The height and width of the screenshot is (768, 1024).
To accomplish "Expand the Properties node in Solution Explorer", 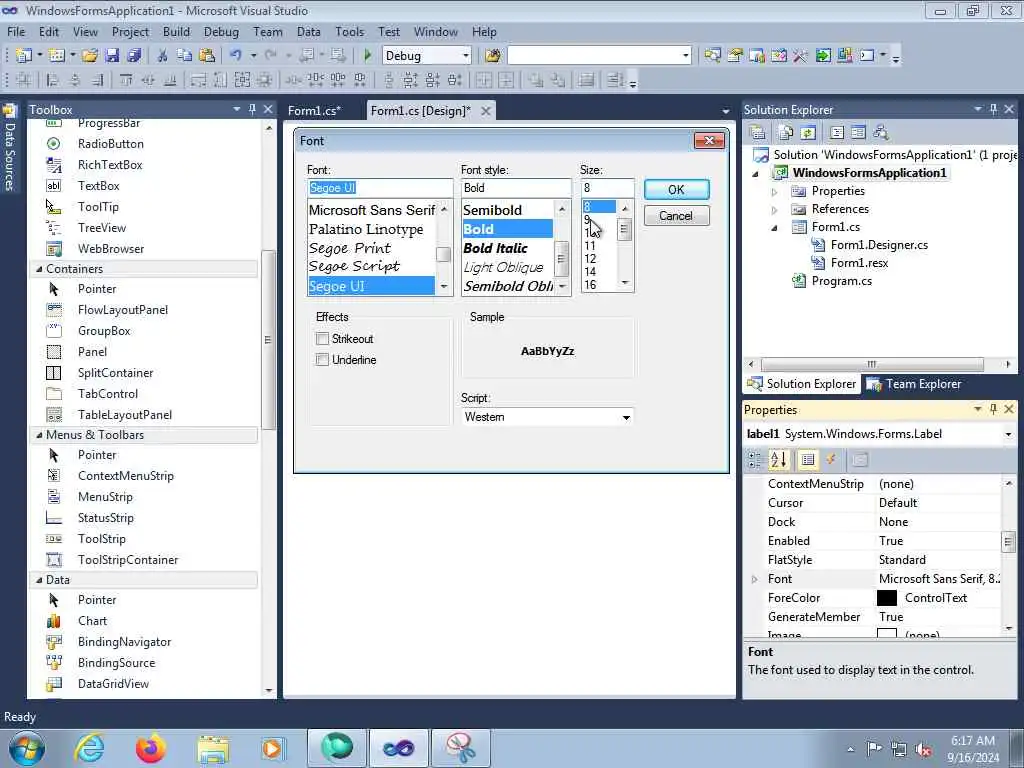I will tap(775, 191).
